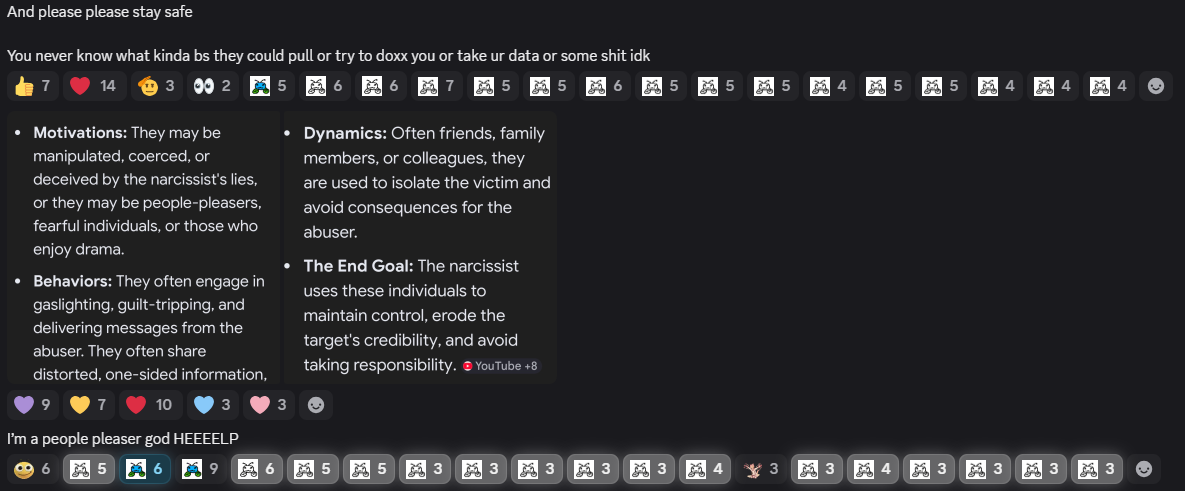Click the light blue heart reaction
The width and height of the screenshot is (1185, 491).
tap(212, 405)
